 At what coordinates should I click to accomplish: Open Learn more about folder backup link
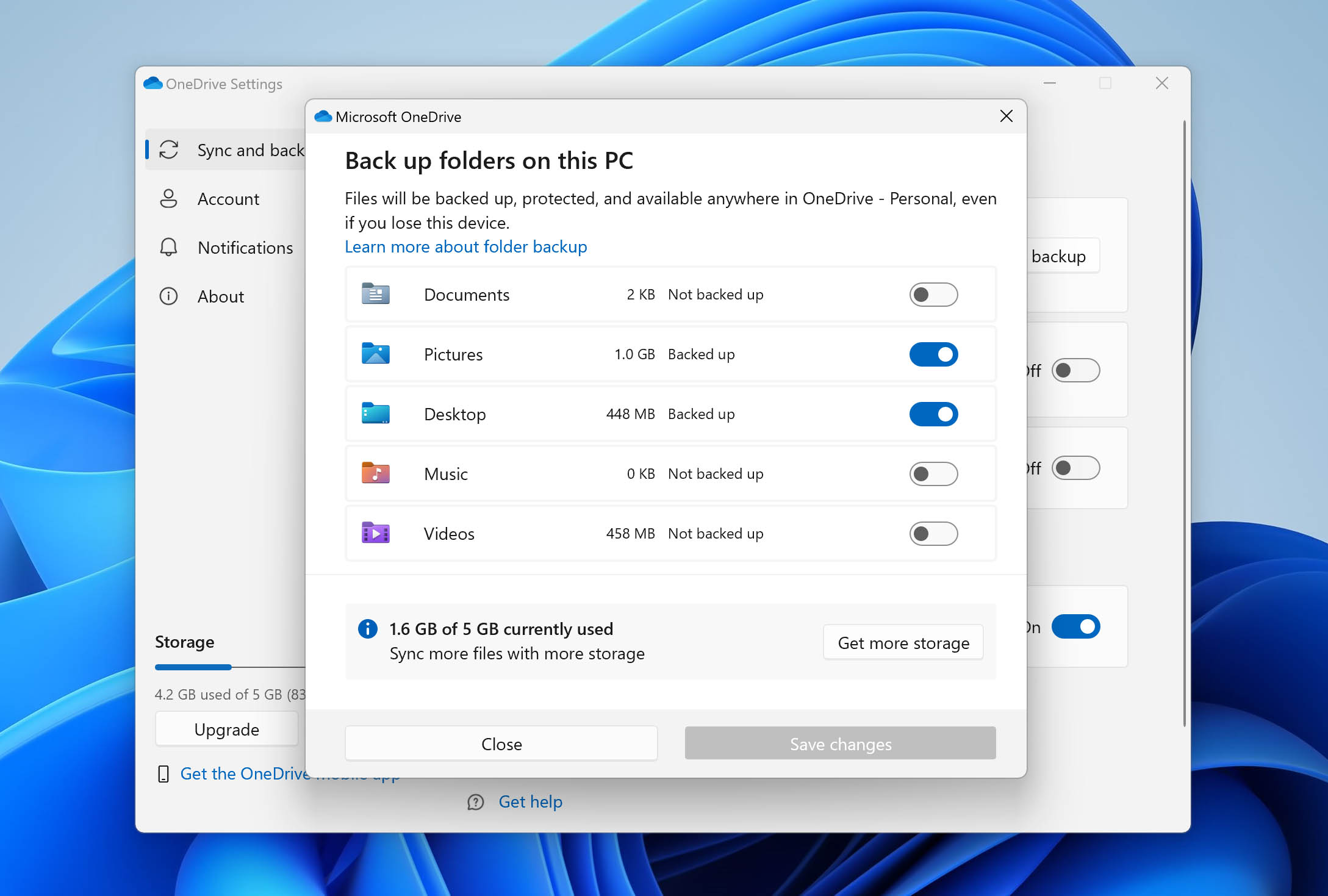466,246
